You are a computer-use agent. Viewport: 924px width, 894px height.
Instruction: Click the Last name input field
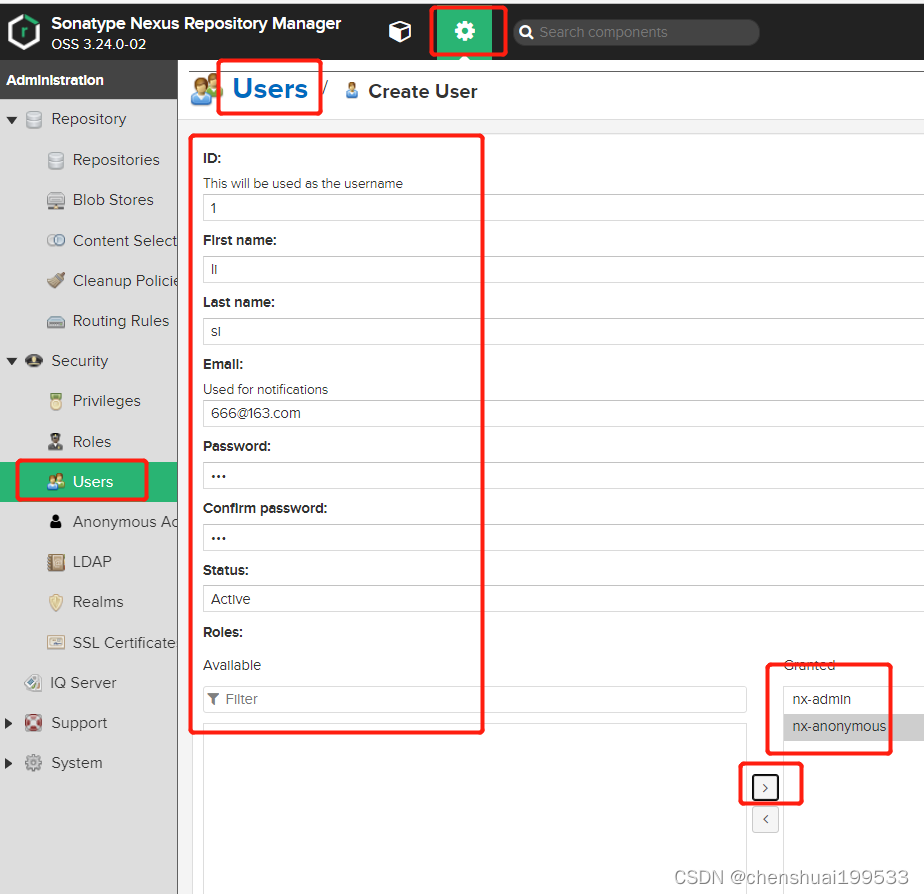pos(563,331)
